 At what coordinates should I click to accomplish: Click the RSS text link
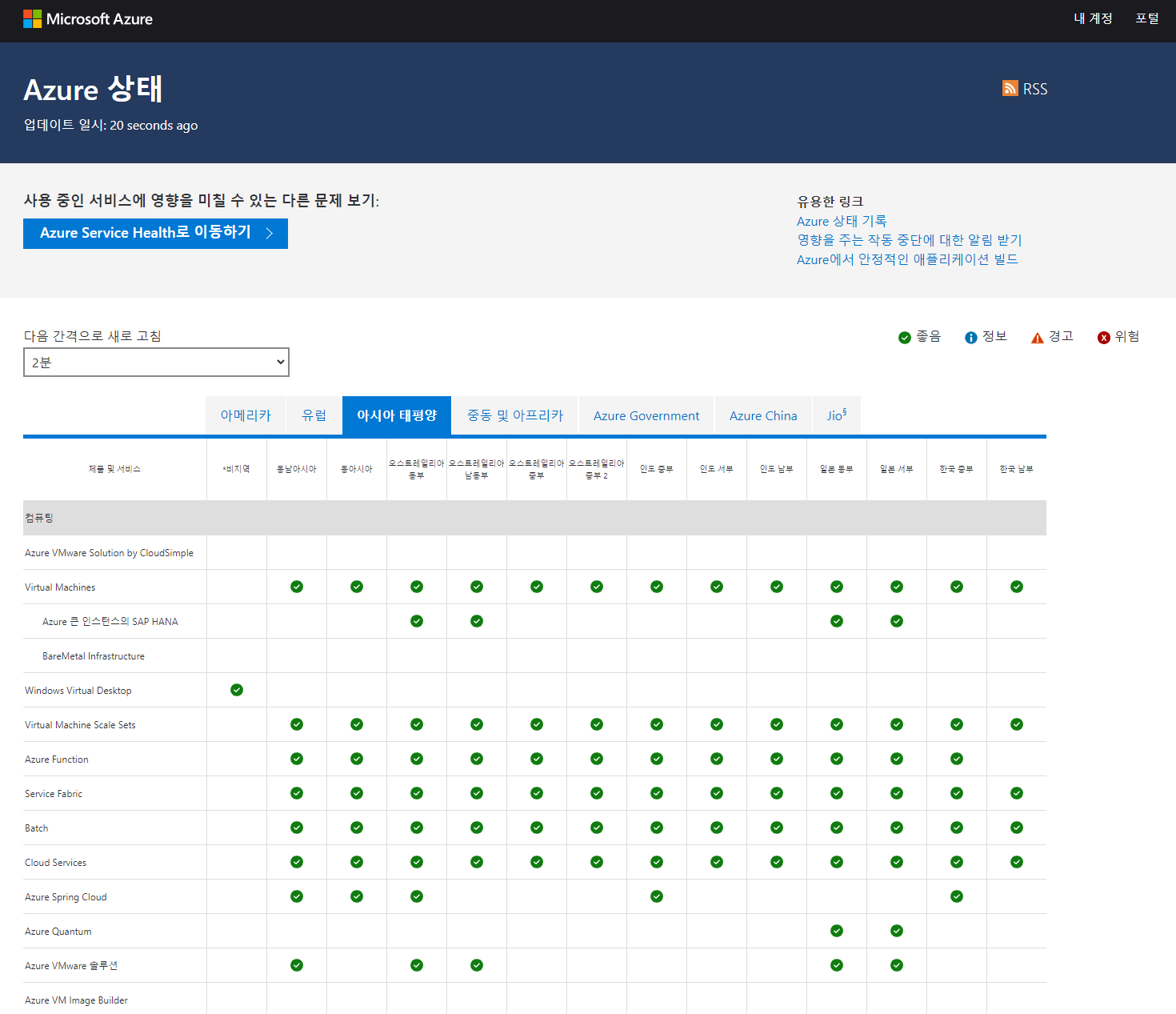(x=1035, y=89)
